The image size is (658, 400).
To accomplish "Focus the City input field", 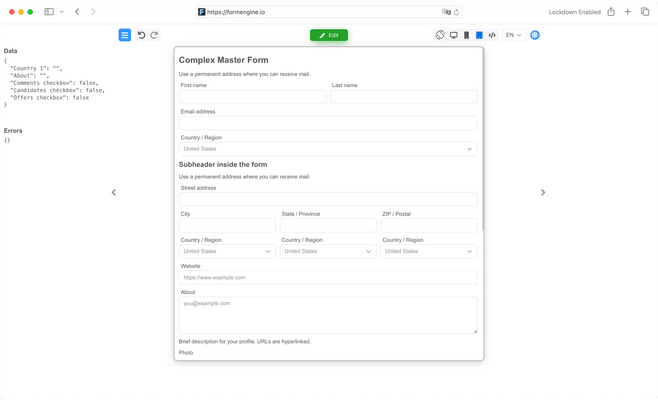I will coord(227,225).
